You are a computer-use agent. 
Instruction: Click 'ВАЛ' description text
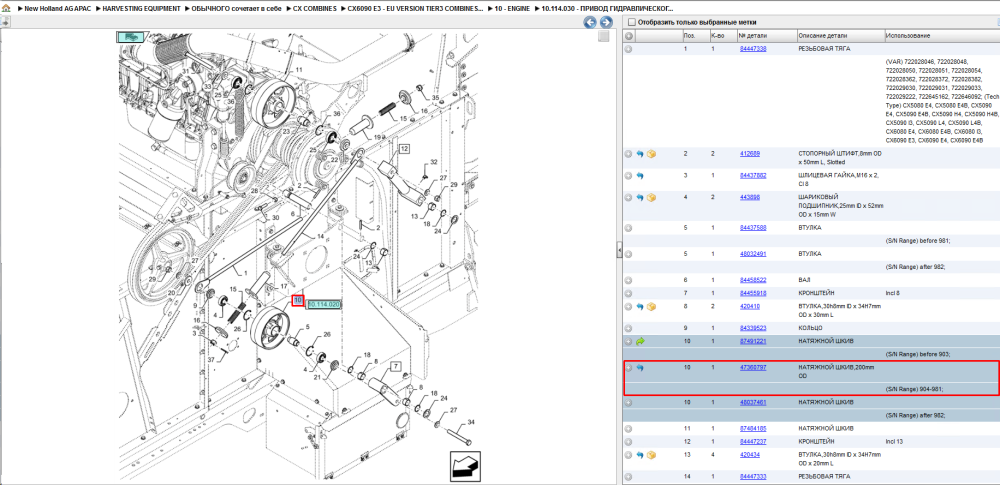pyautogui.click(x=804, y=280)
